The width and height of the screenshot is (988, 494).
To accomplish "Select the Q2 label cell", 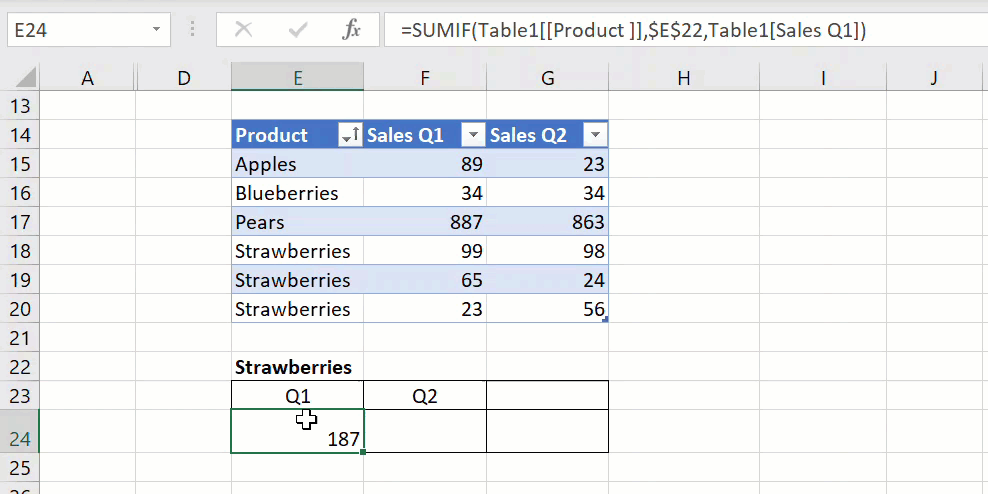I will coord(425,396).
